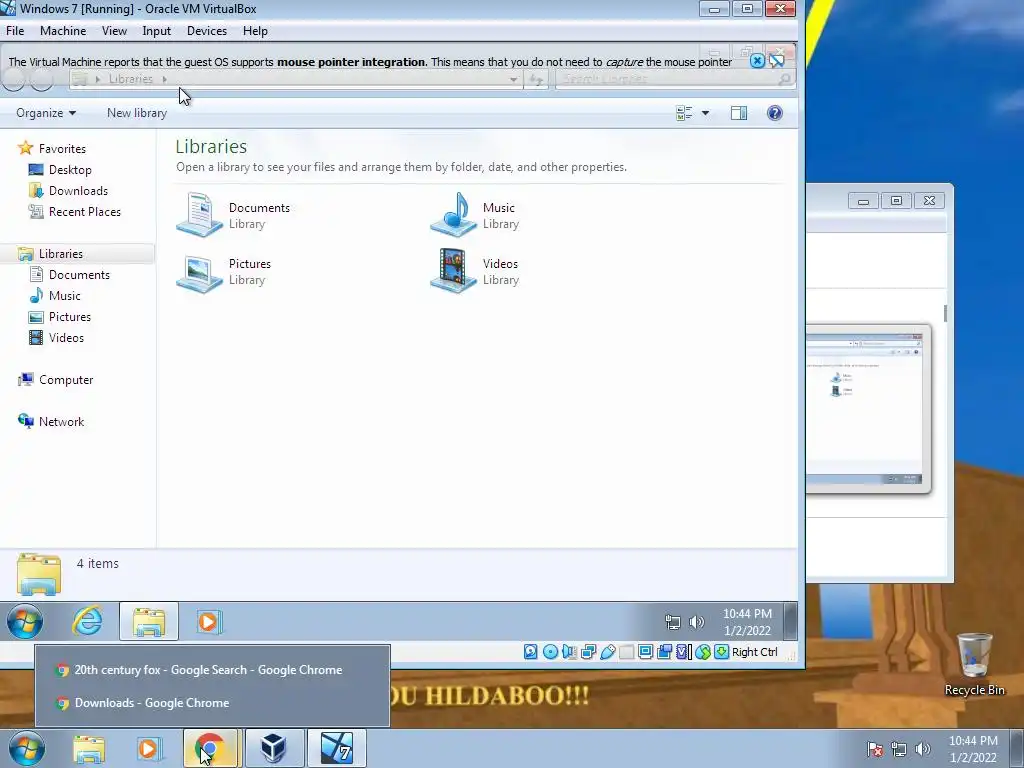Click guest taskbar Windows Explorer button
1024x768 pixels.
point(149,621)
